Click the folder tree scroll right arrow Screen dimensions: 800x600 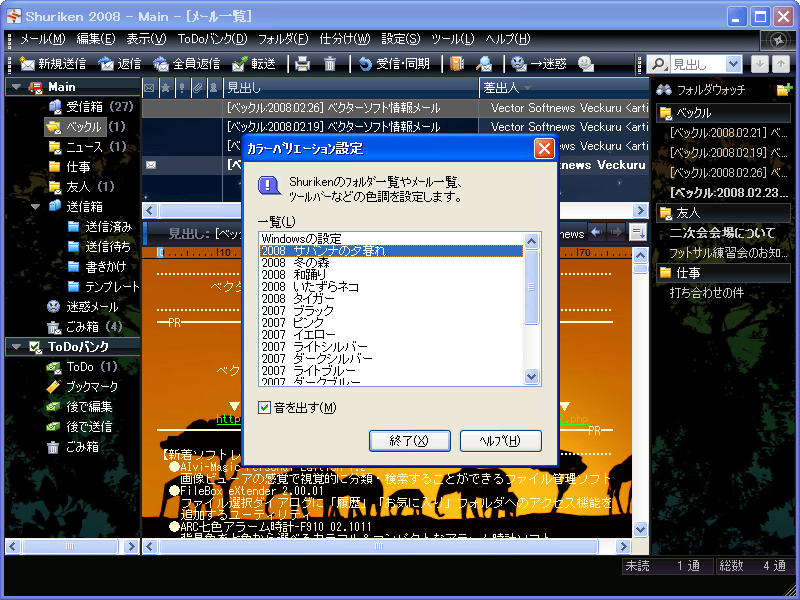click(132, 547)
